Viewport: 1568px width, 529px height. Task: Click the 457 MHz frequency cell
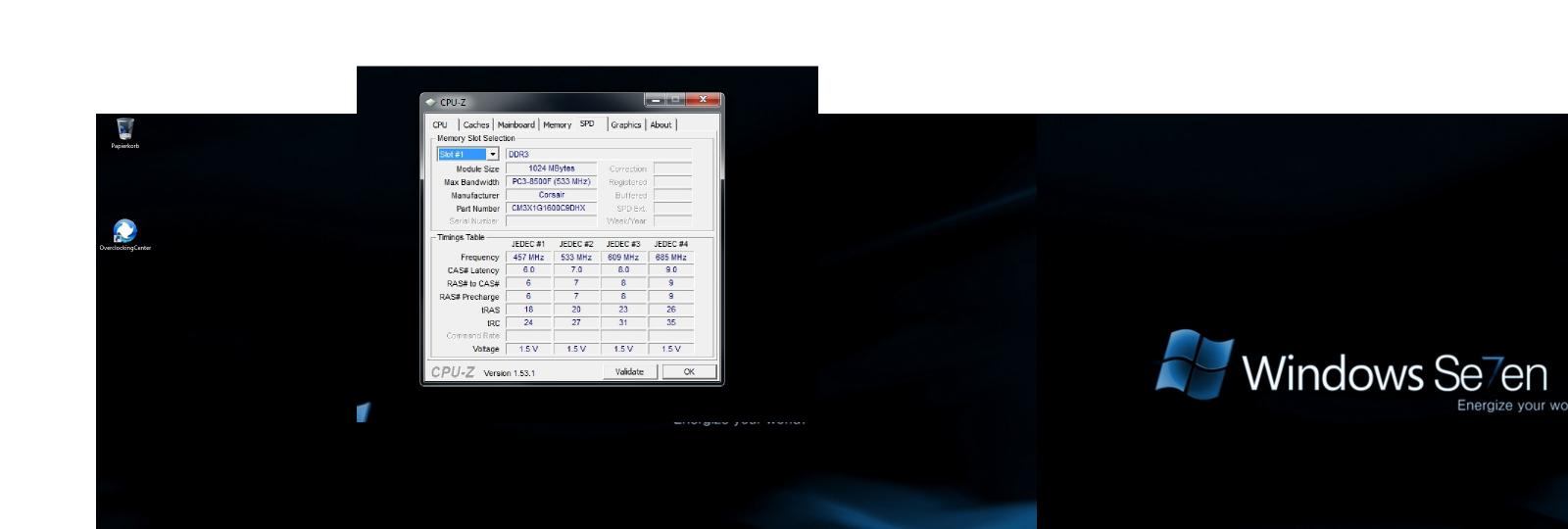point(528,257)
